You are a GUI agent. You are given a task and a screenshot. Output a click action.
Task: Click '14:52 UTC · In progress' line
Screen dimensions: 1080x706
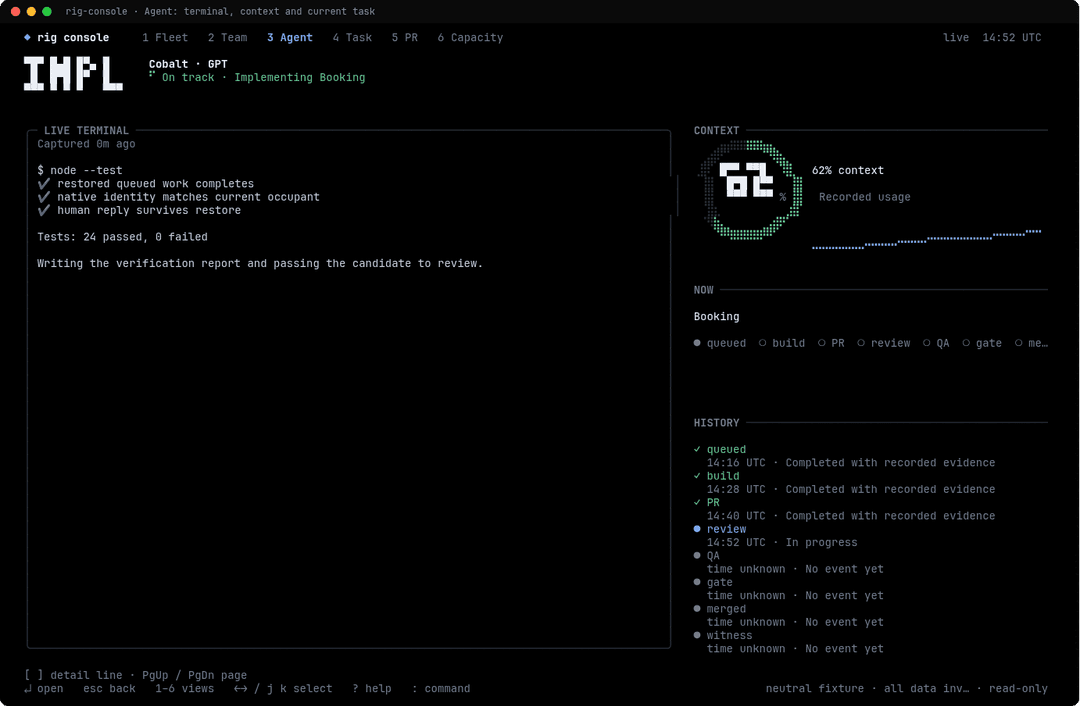point(782,543)
